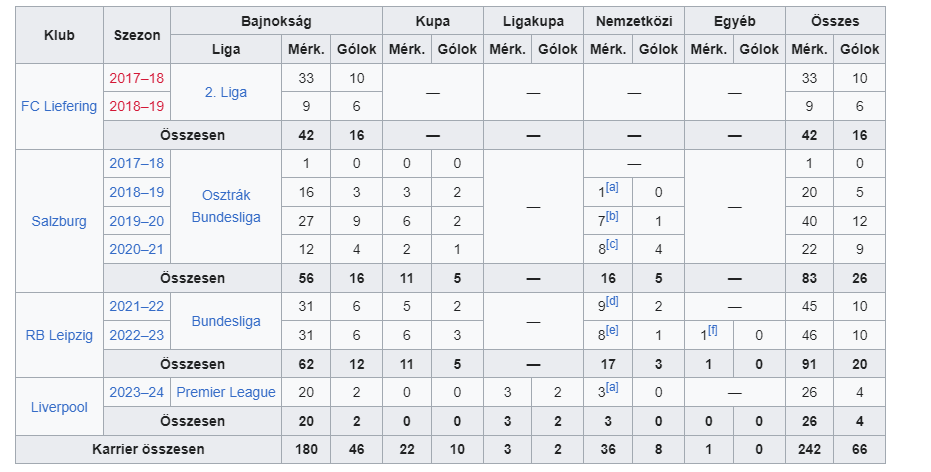Open the Salzburg club link
The width and height of the screenshot is (931, 472).
pyautogui.click(x=59, y=221)
